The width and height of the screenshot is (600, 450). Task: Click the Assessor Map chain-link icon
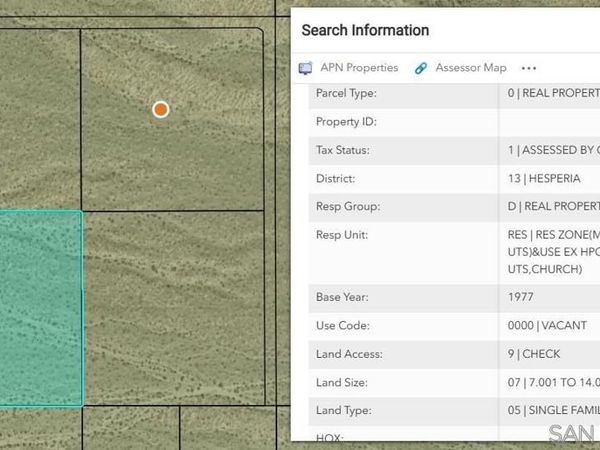point(421,68)
